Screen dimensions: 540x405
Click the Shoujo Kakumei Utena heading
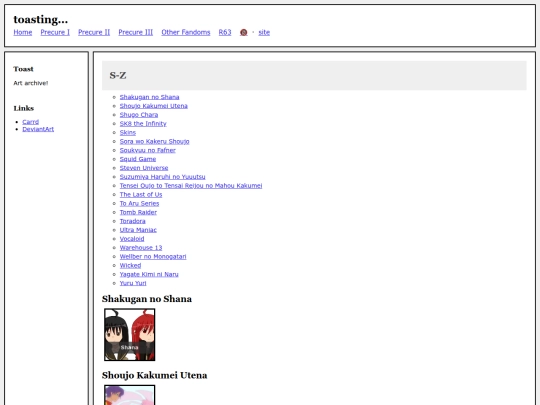pyautogui.click(x=155, y=375)
